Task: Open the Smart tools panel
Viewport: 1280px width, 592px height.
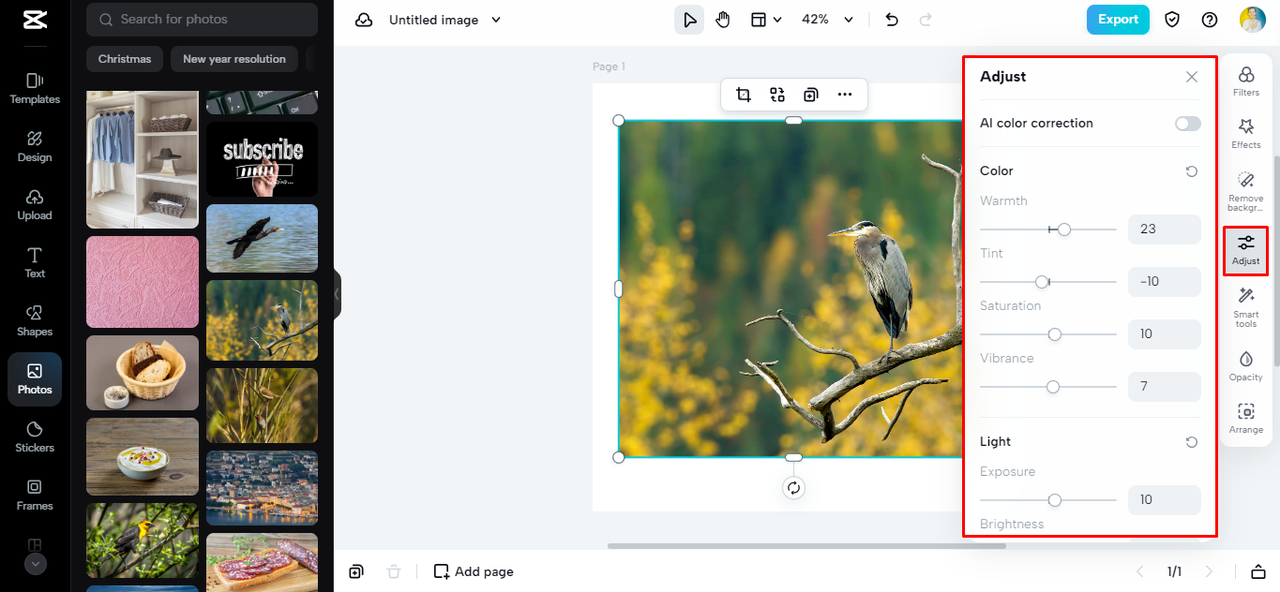Action: pyautogui.click(x=1246, y=307)
